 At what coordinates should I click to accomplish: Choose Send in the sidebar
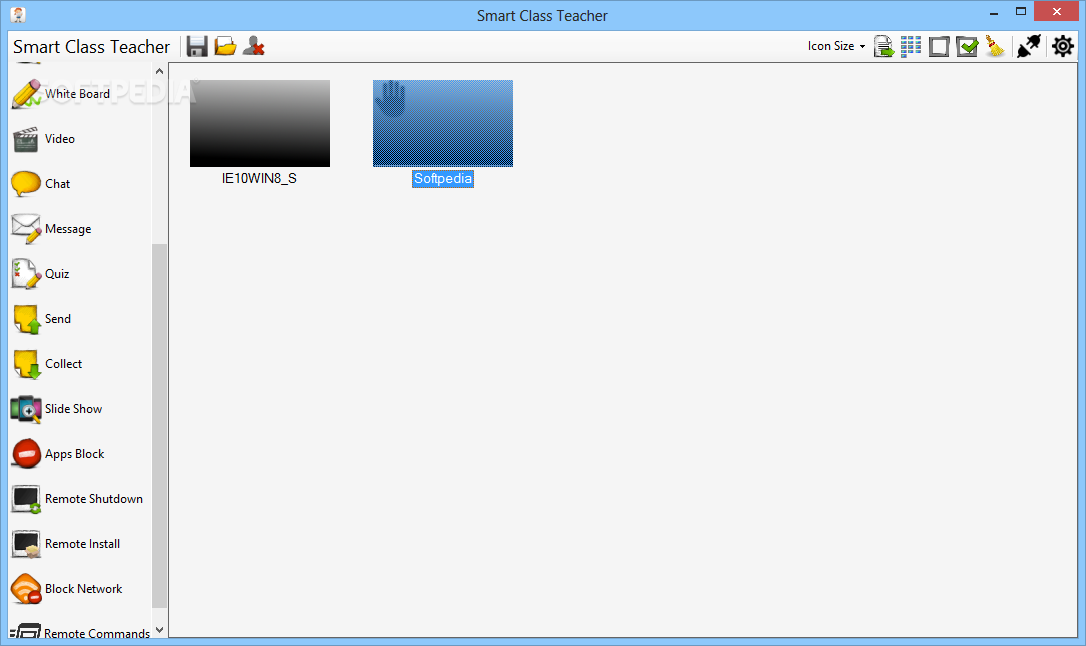(42, 319)
